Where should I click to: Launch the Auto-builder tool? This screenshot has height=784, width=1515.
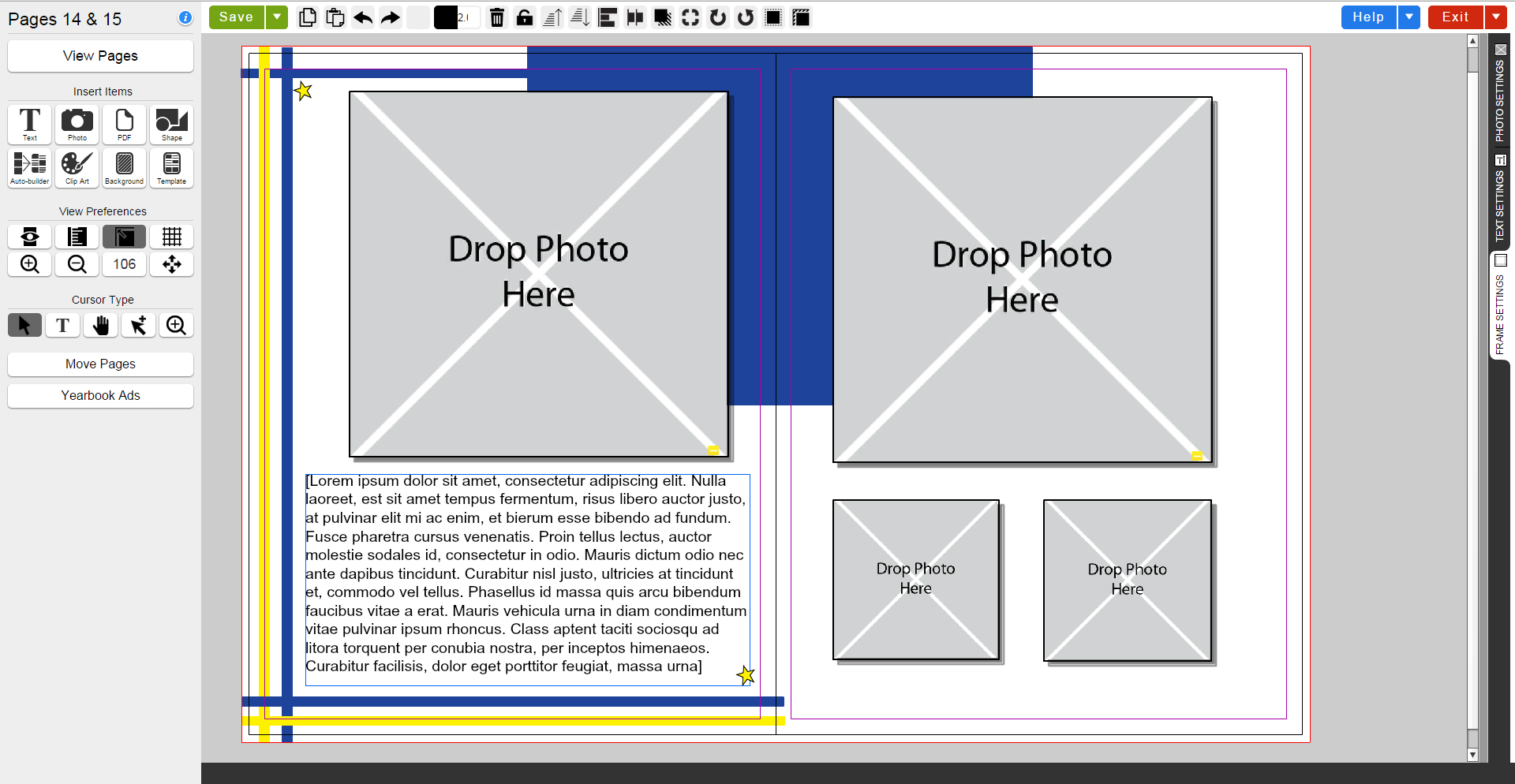coord(30,167)
